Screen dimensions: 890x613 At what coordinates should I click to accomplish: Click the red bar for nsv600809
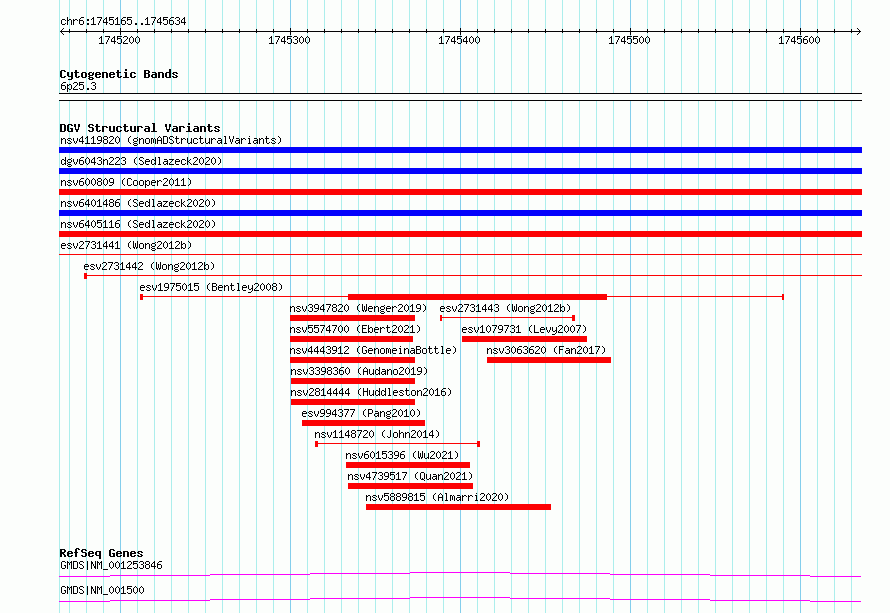[460, 192]
